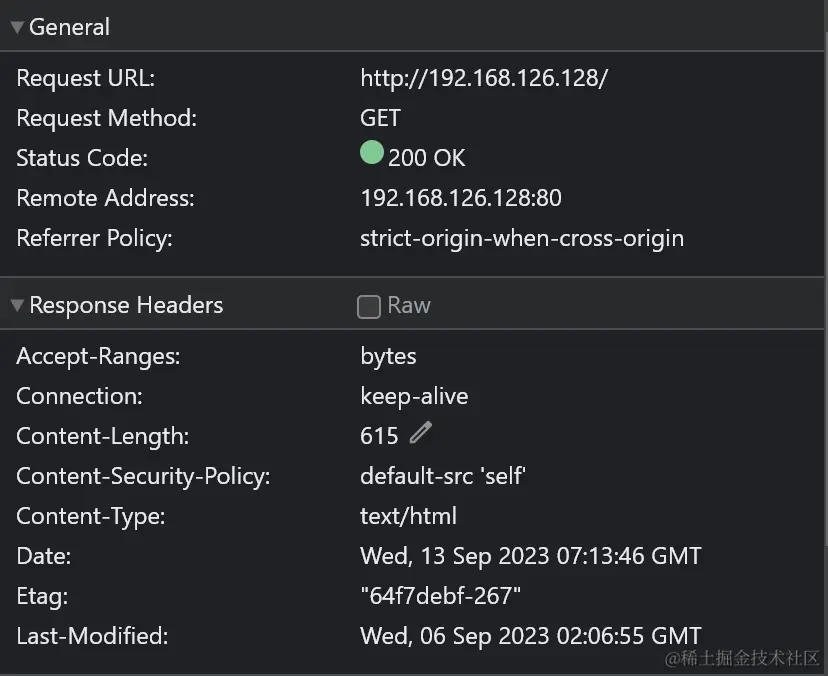This screenshot has height=676, width=828.
Task: Click the Request URL value http://192.168.126.128/
Action: (484, 78)
